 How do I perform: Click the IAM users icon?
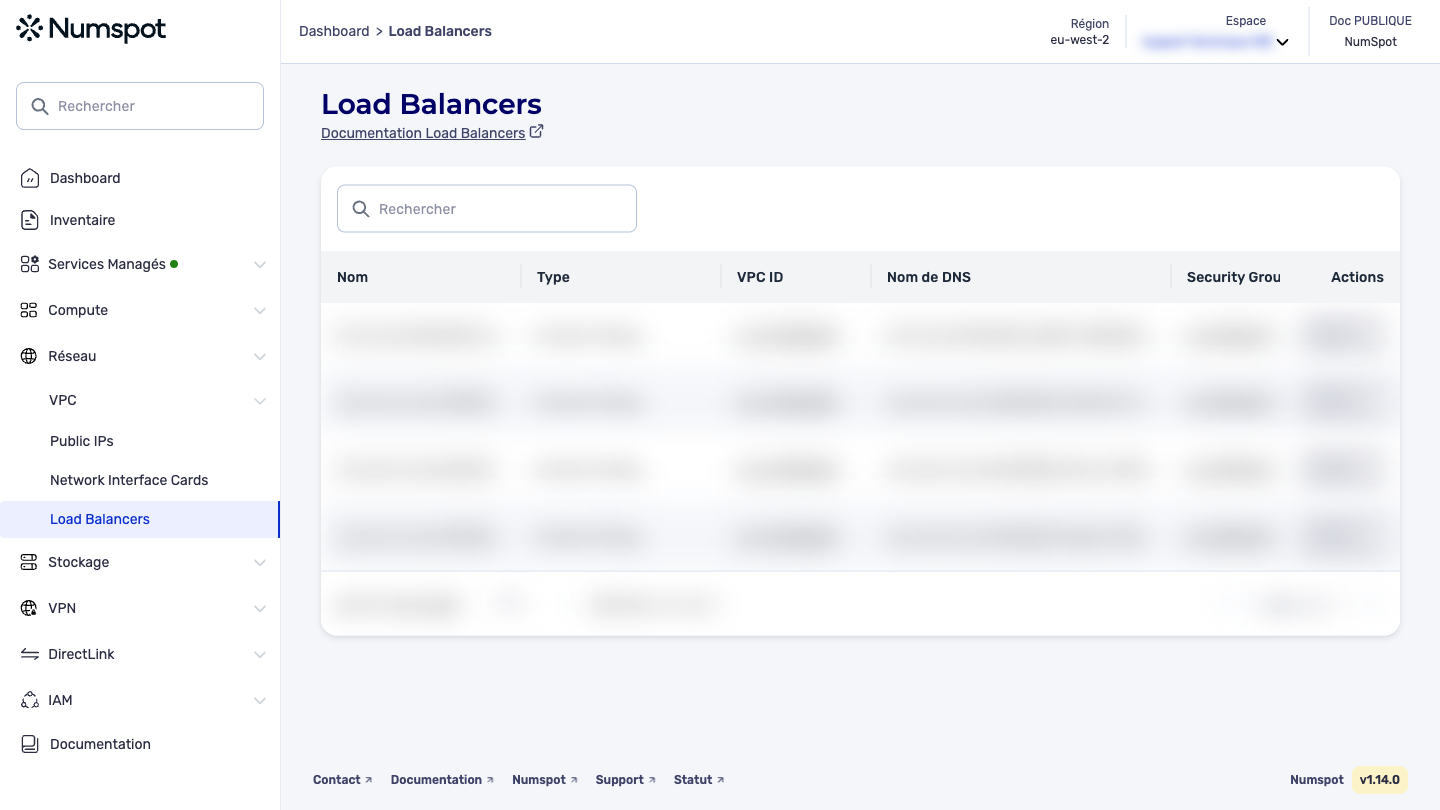coord(29,700)
